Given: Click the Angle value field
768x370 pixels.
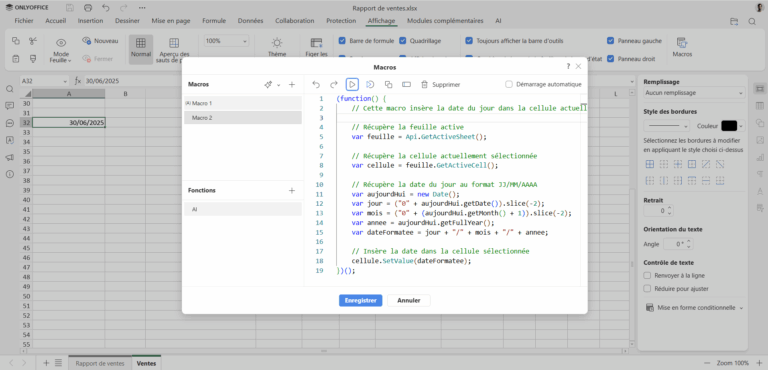Looking at the screenshot, I should (x=678, y=244).
